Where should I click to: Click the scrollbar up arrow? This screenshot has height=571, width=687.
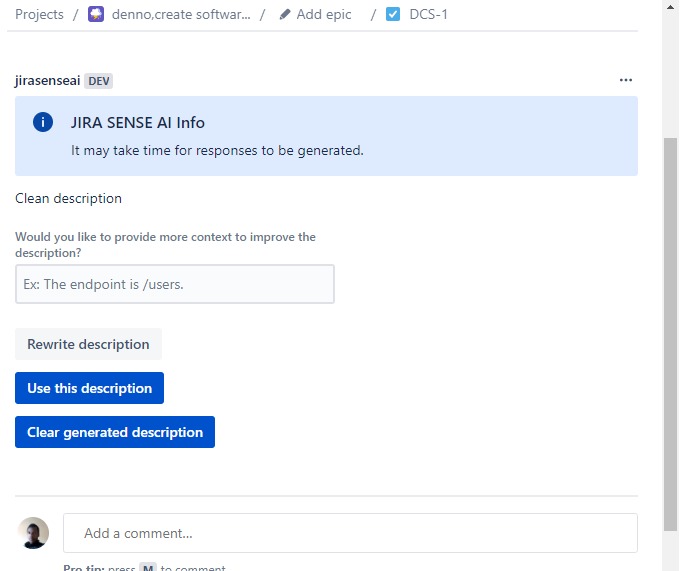click(670, 7)
